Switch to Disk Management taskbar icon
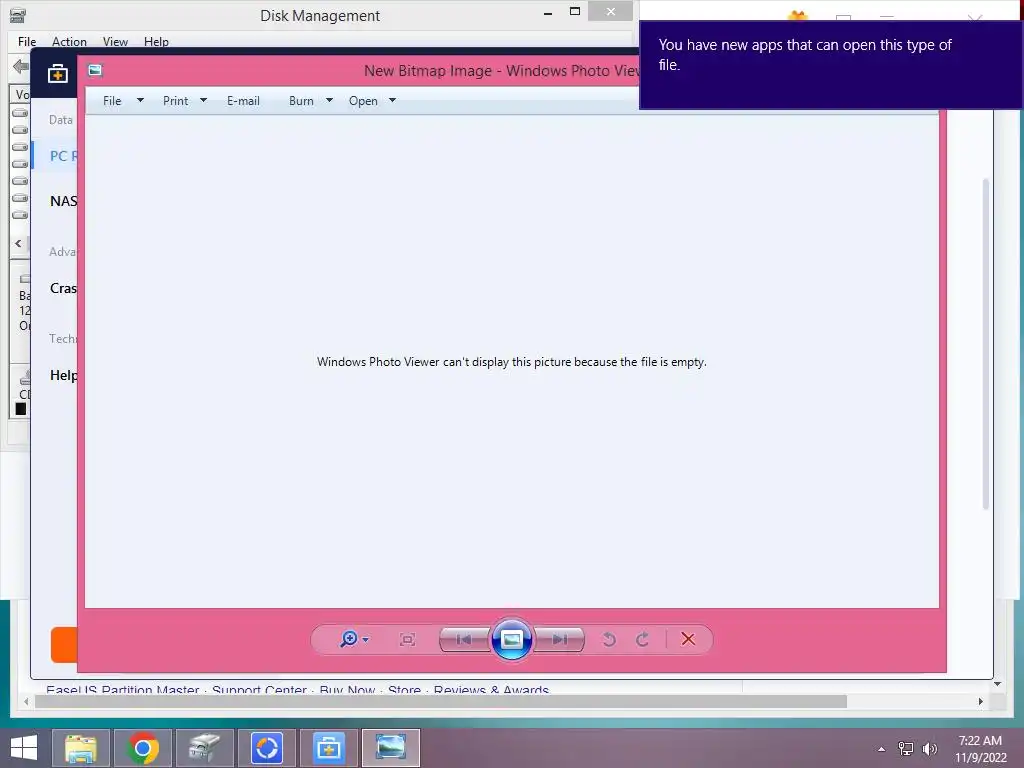 click(204, 748)
